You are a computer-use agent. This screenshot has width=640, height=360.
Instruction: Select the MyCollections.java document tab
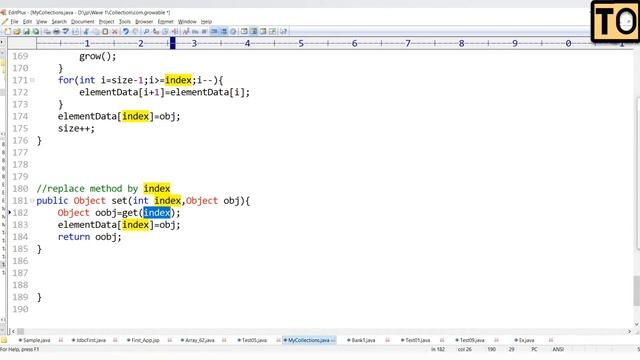point(309,340)
